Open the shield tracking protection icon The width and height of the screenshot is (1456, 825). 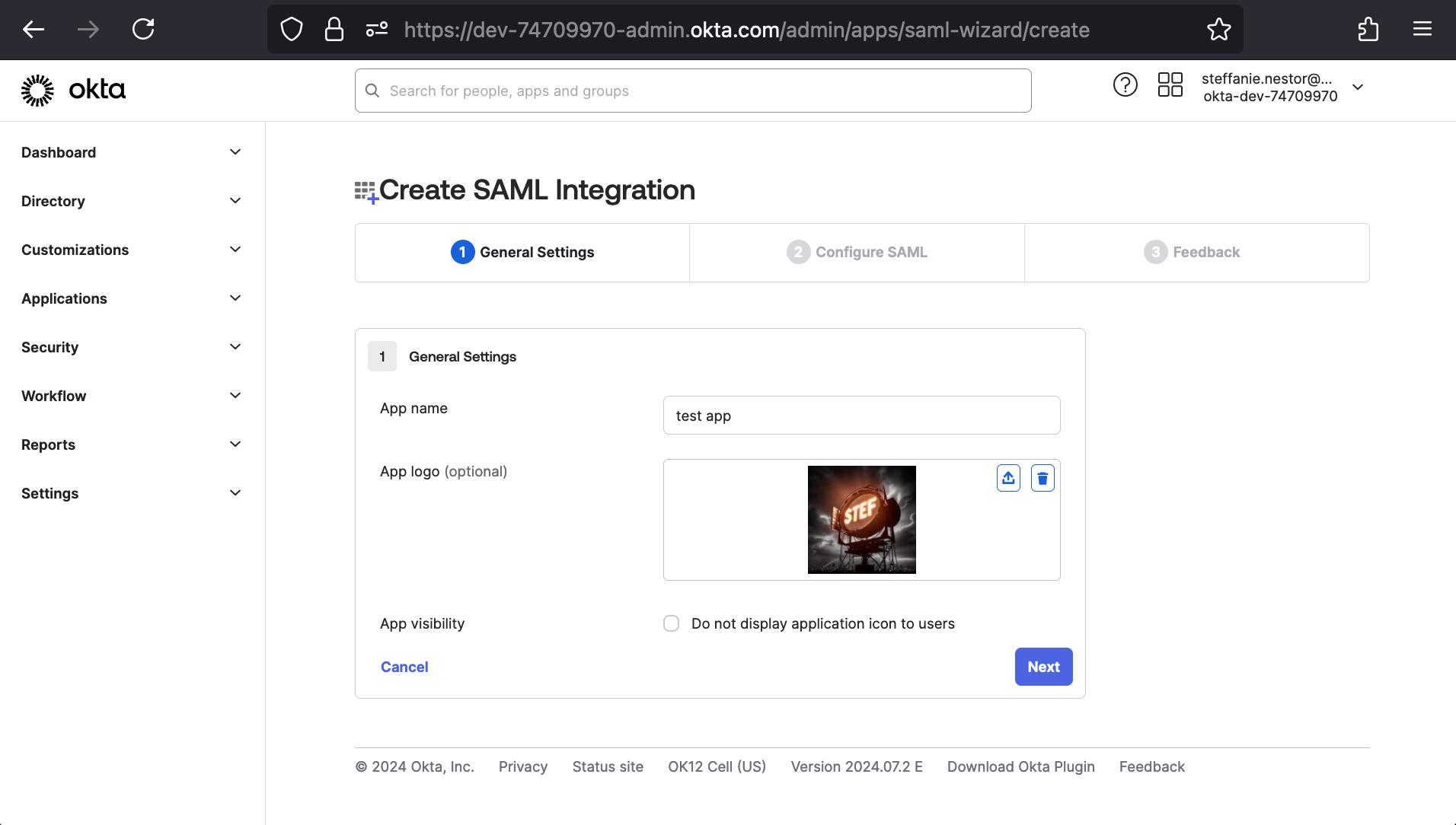coord(292,30)
